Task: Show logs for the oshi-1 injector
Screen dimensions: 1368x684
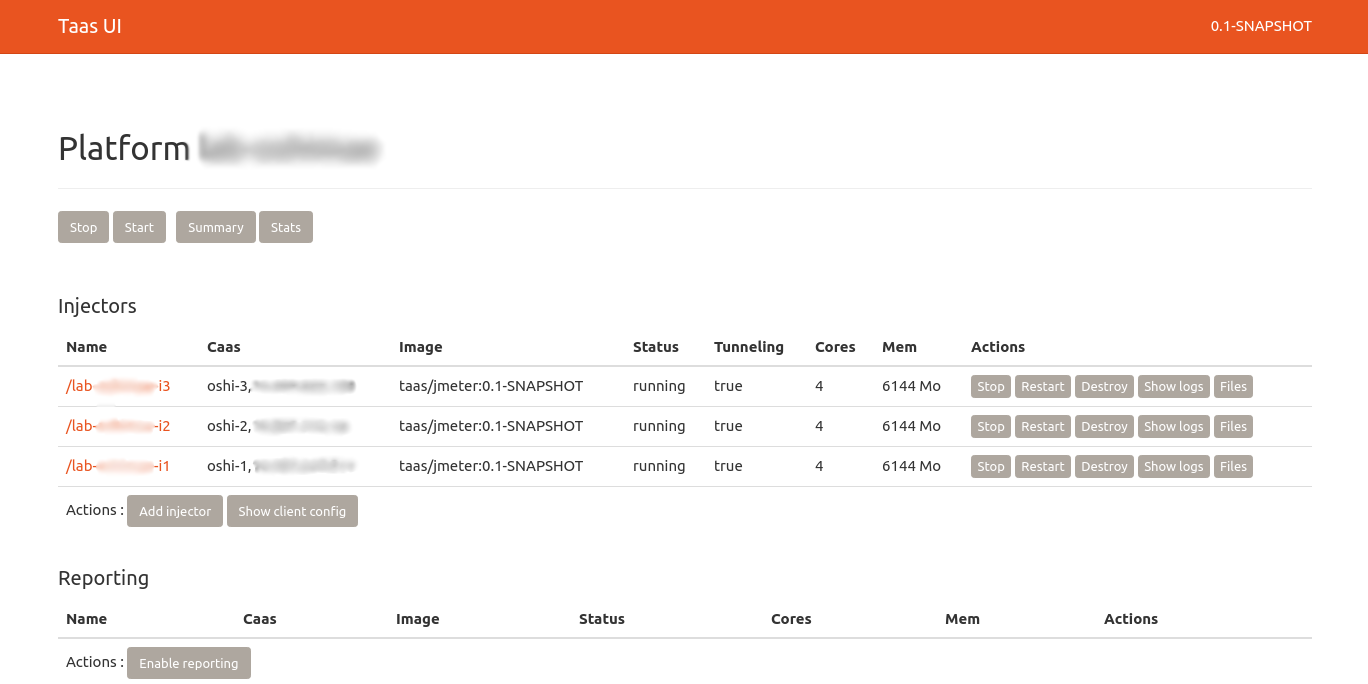Action: click(1173, 467)
